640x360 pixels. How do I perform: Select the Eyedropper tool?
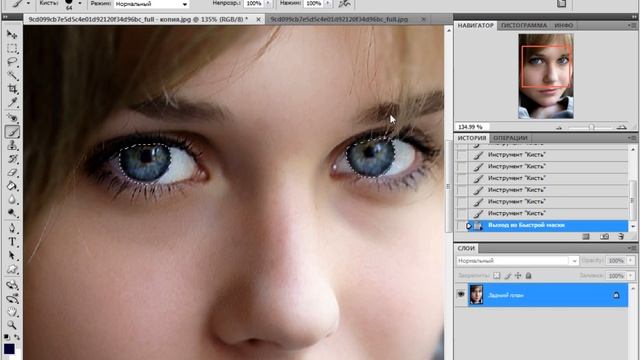(12, 102)
